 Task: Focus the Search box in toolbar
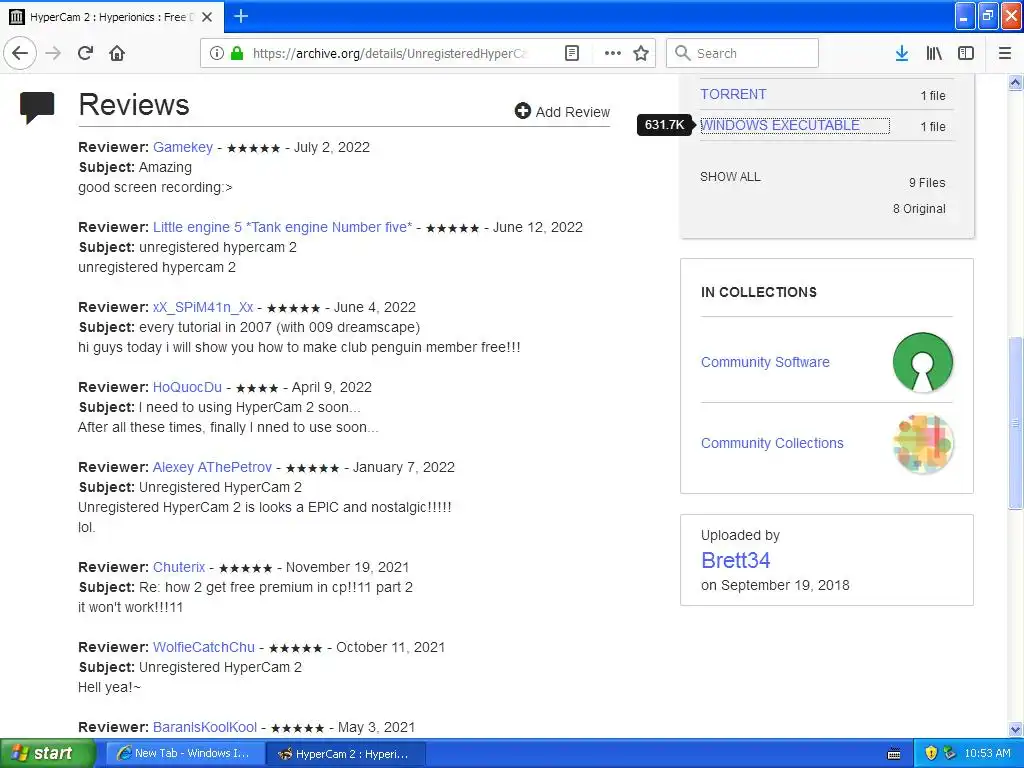click(742, 53)
